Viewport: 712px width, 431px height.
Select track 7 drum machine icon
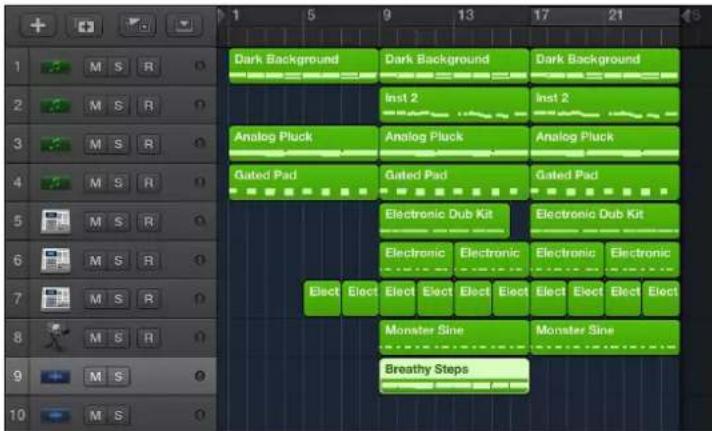(x=55, y=299)
